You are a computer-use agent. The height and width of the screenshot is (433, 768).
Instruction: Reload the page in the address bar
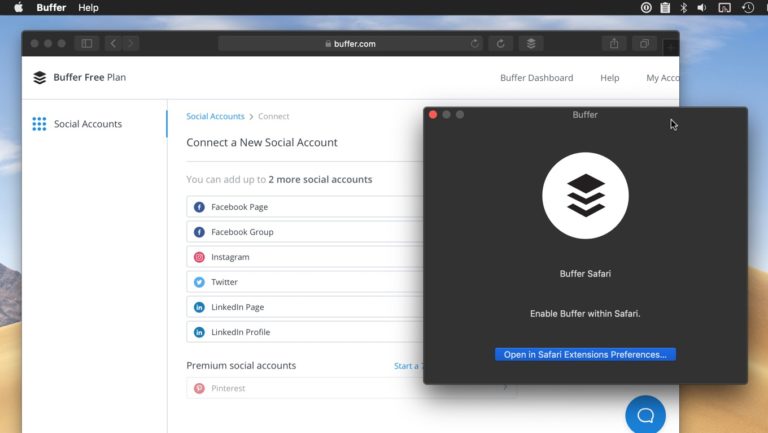pos(475,43)
